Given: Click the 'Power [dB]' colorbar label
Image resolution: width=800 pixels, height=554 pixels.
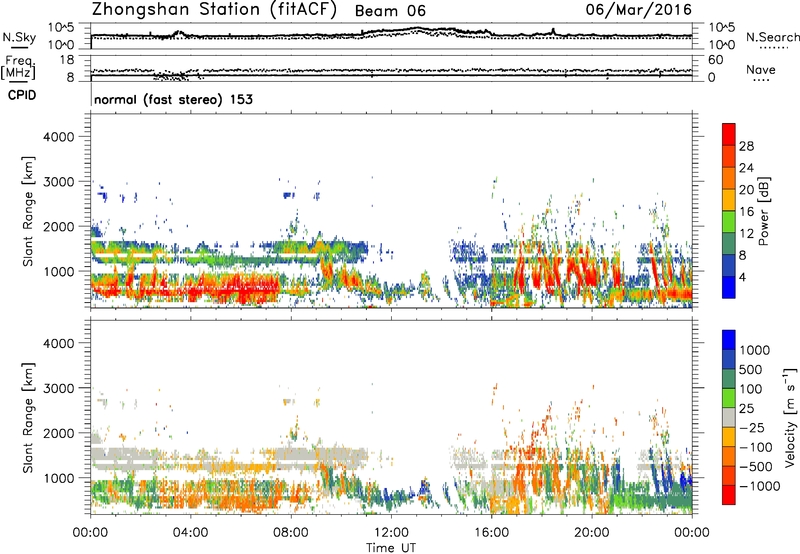Looking at the screenshot, I should [x=763, y=211].
